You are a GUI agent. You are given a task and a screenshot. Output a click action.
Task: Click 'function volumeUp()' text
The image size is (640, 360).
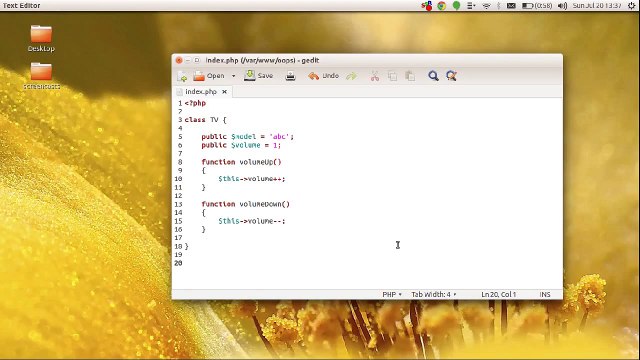coord(241,162)
